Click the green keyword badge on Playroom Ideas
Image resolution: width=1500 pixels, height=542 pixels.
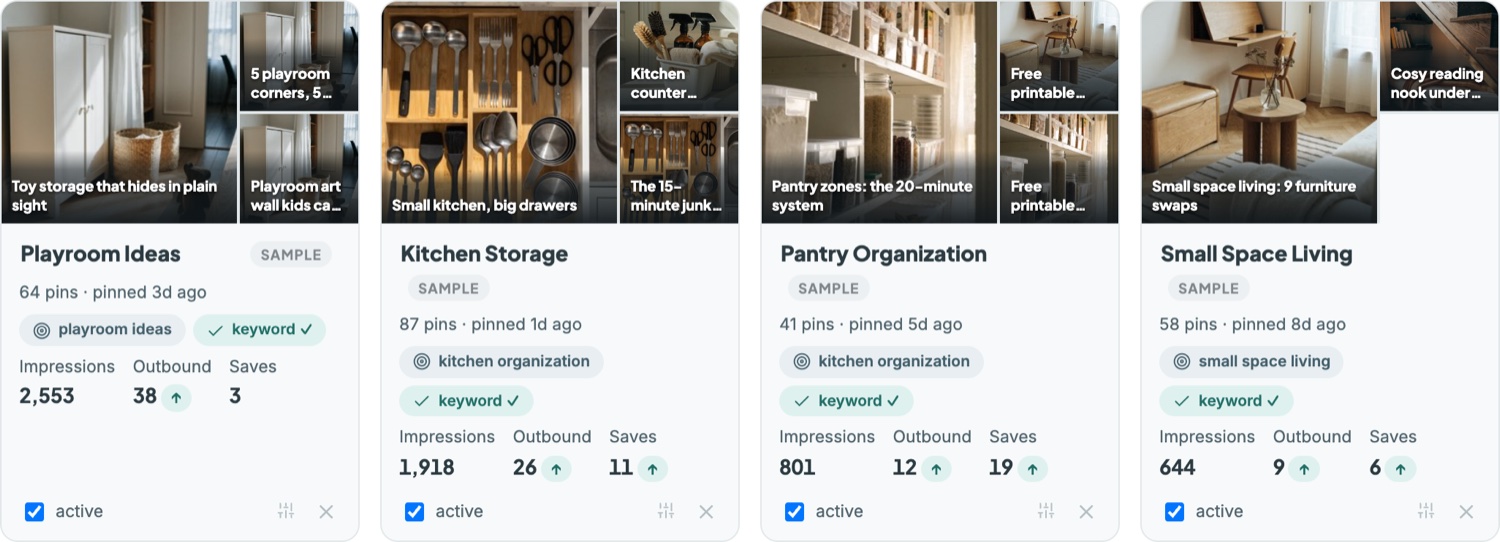[260, 330]
